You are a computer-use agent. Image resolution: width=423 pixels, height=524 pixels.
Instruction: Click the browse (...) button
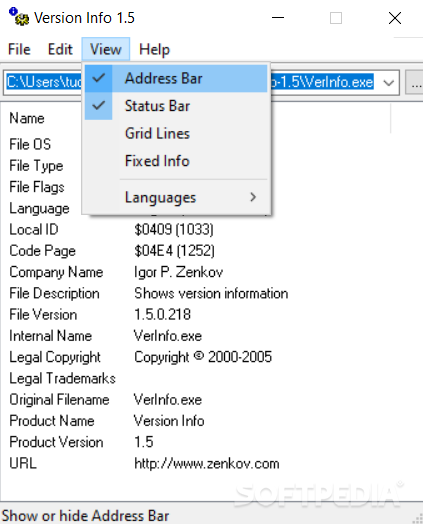[414, 83]
